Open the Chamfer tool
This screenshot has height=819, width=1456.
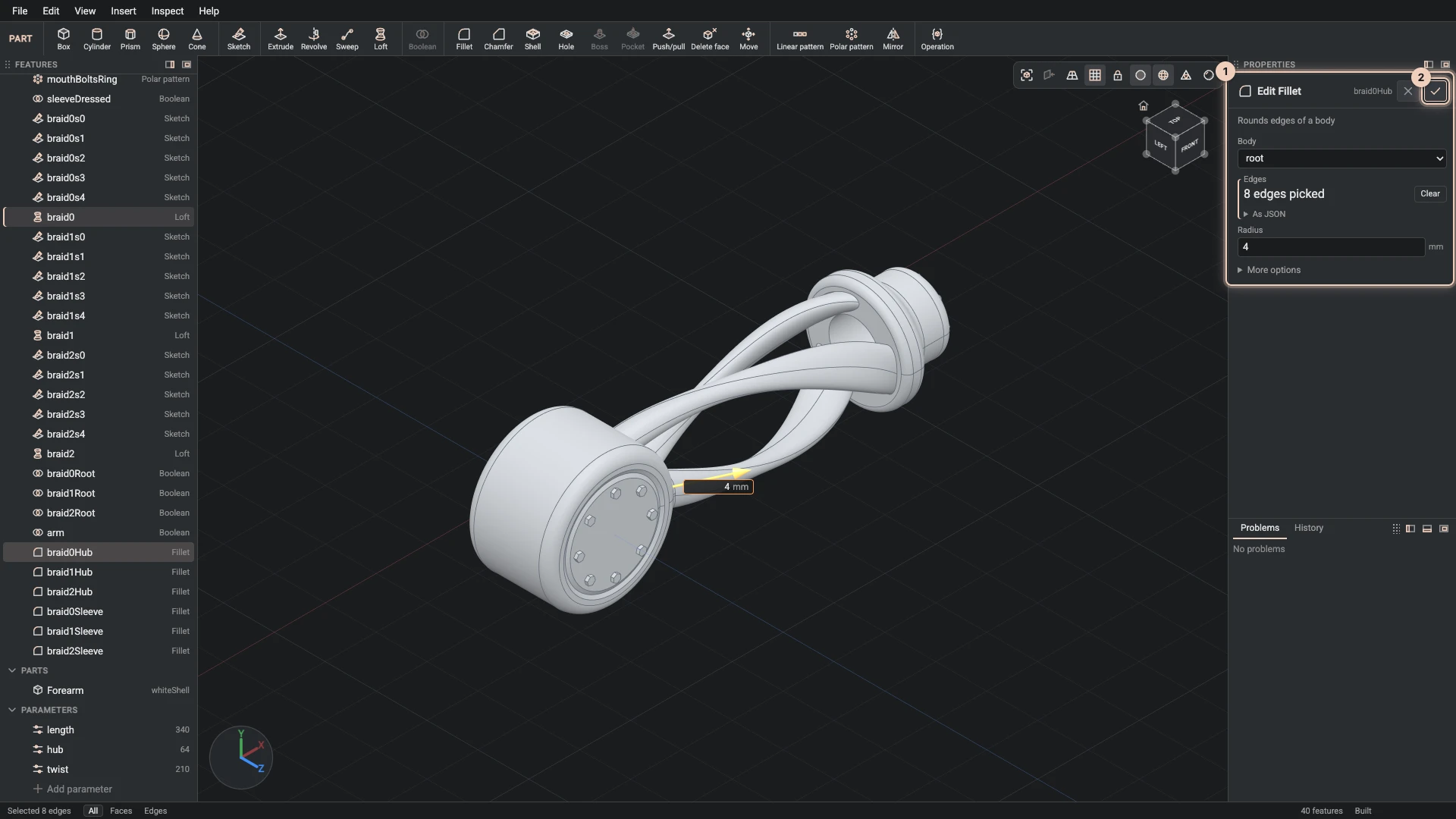click(498, 39)
